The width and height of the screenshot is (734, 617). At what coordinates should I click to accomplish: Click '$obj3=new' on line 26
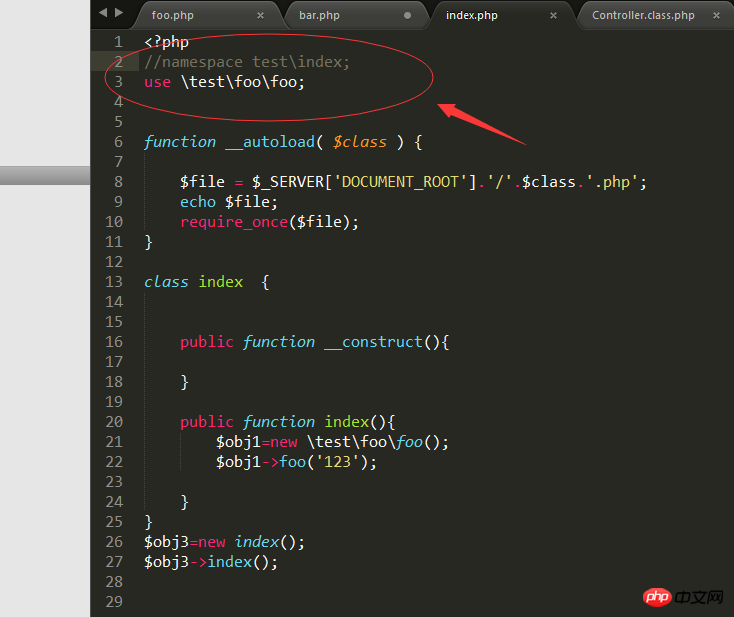tap(184, 542)
